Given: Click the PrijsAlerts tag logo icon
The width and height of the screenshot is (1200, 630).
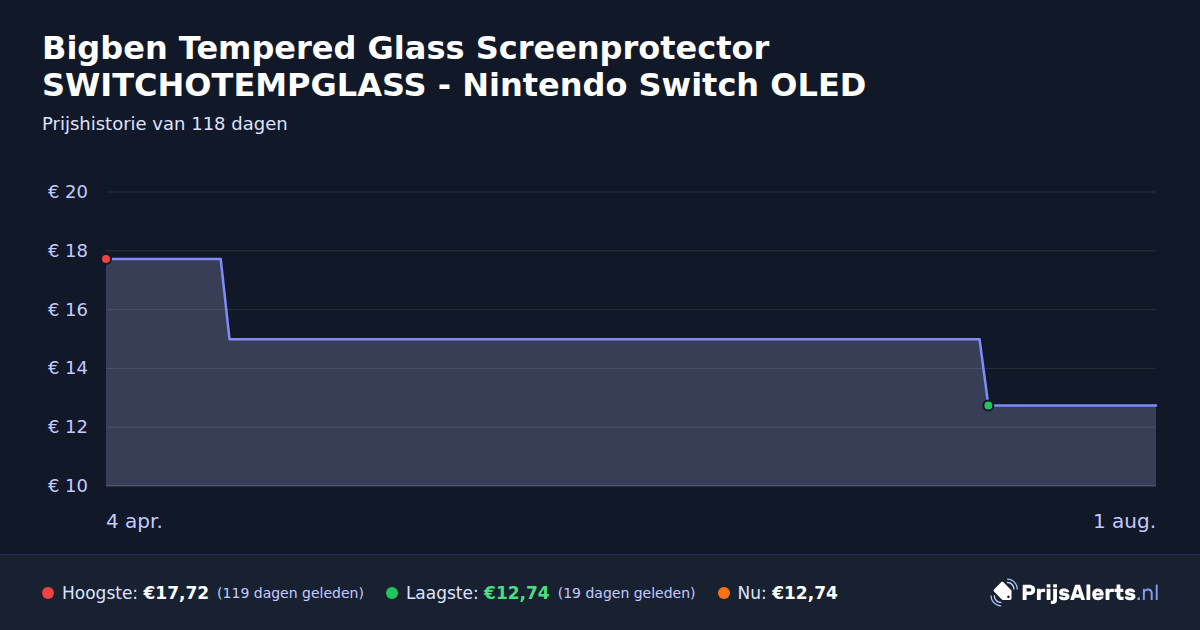Looking at the screenshot, I should (1002, 593).
